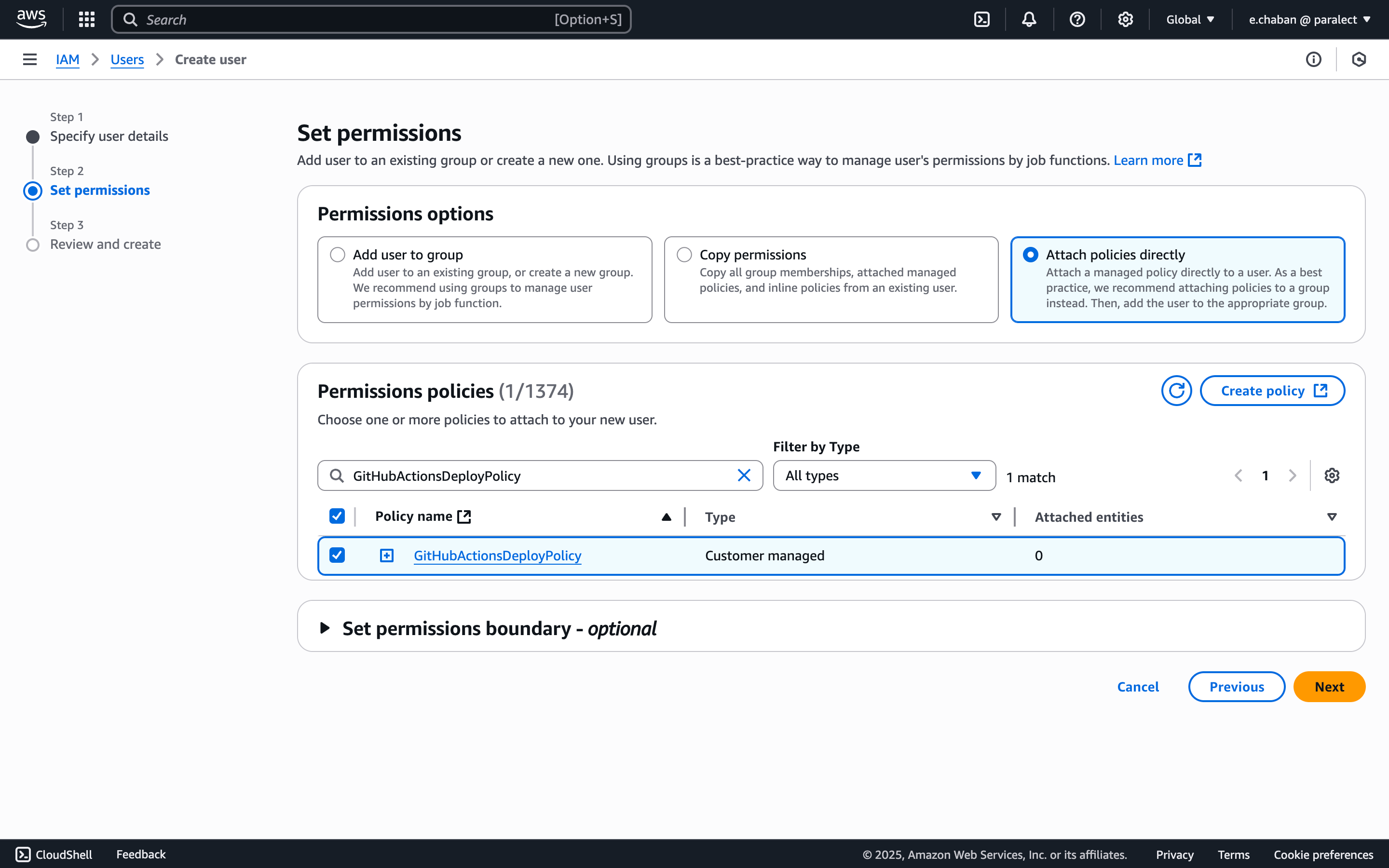Select Copy permissions option
The width and height of the screenshot is (1389, 868).
(684, 254)
